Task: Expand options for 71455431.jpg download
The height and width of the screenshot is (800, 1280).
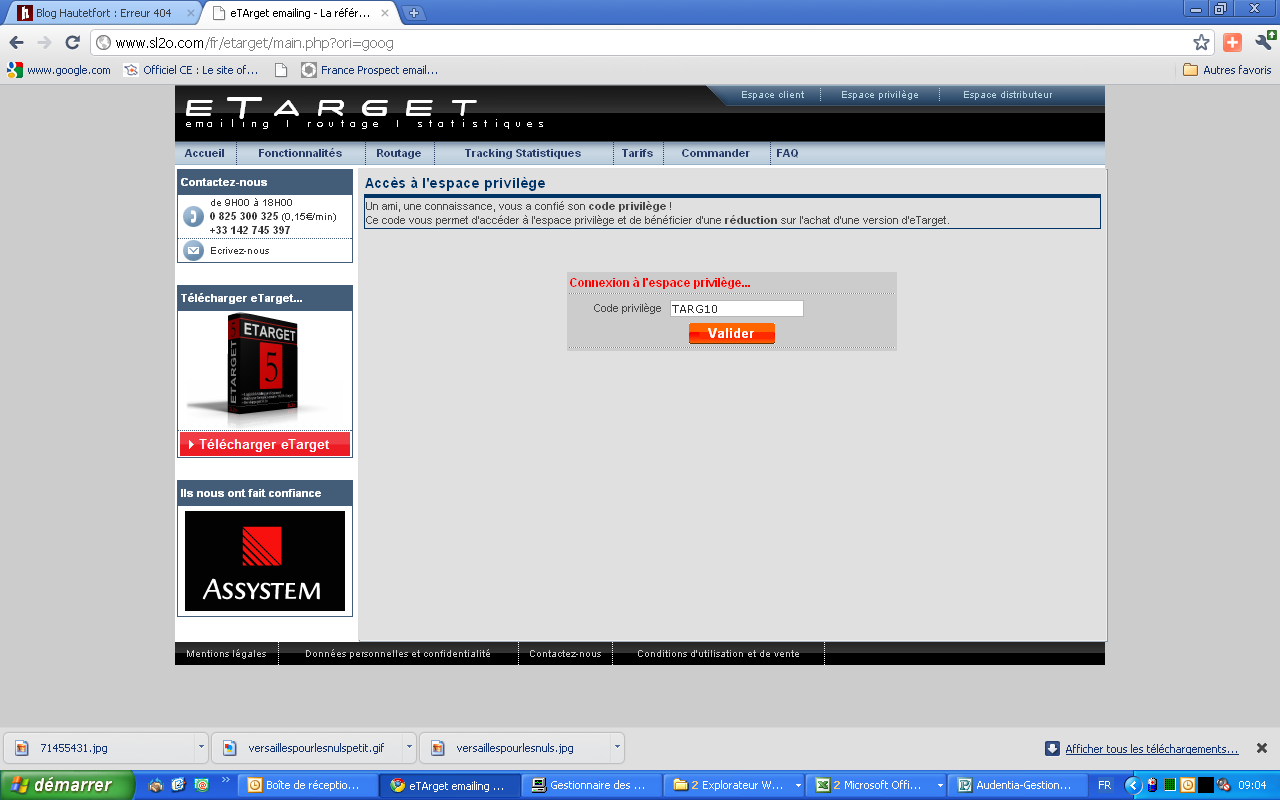Action: click(201, 747)
